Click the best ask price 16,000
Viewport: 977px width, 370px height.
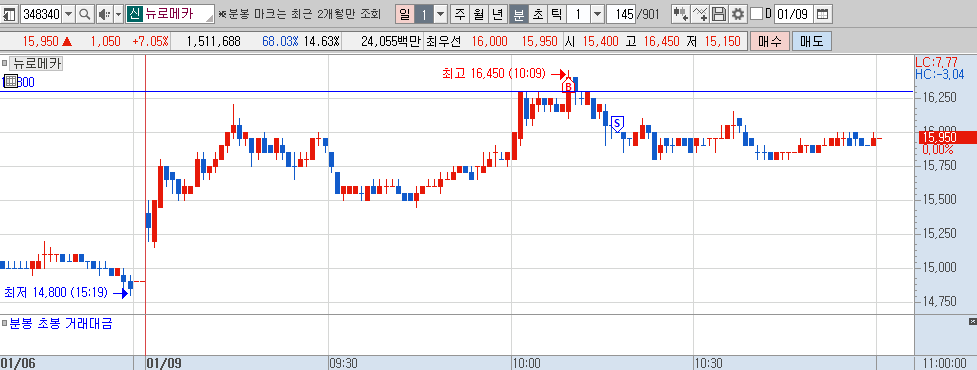click(x=489, y=42)
